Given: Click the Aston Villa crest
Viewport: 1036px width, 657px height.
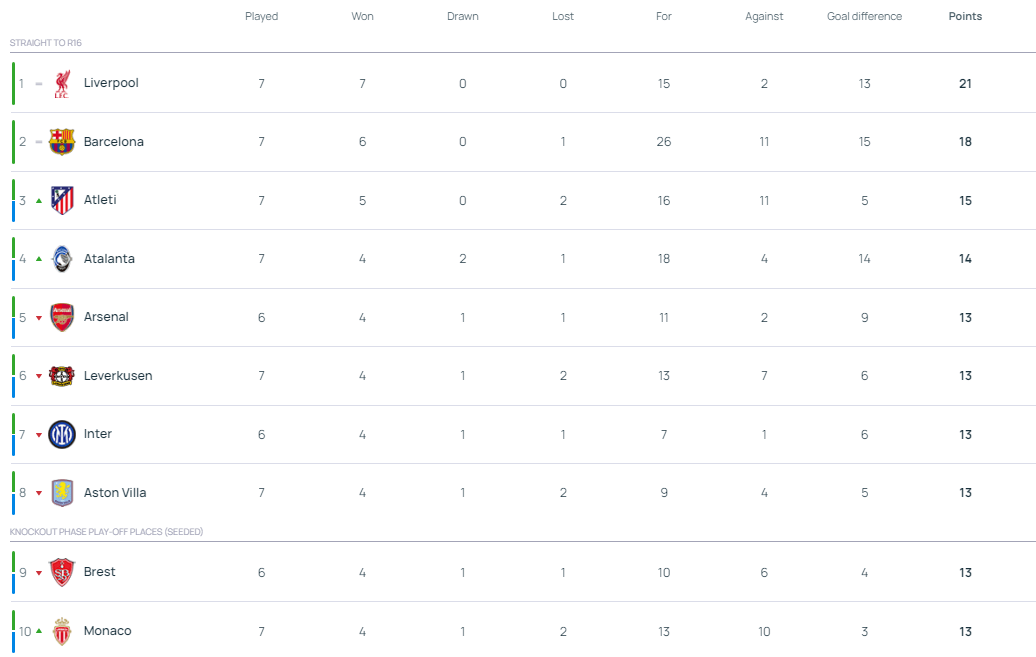Looking at the screenshot, I should coord(62,493).
